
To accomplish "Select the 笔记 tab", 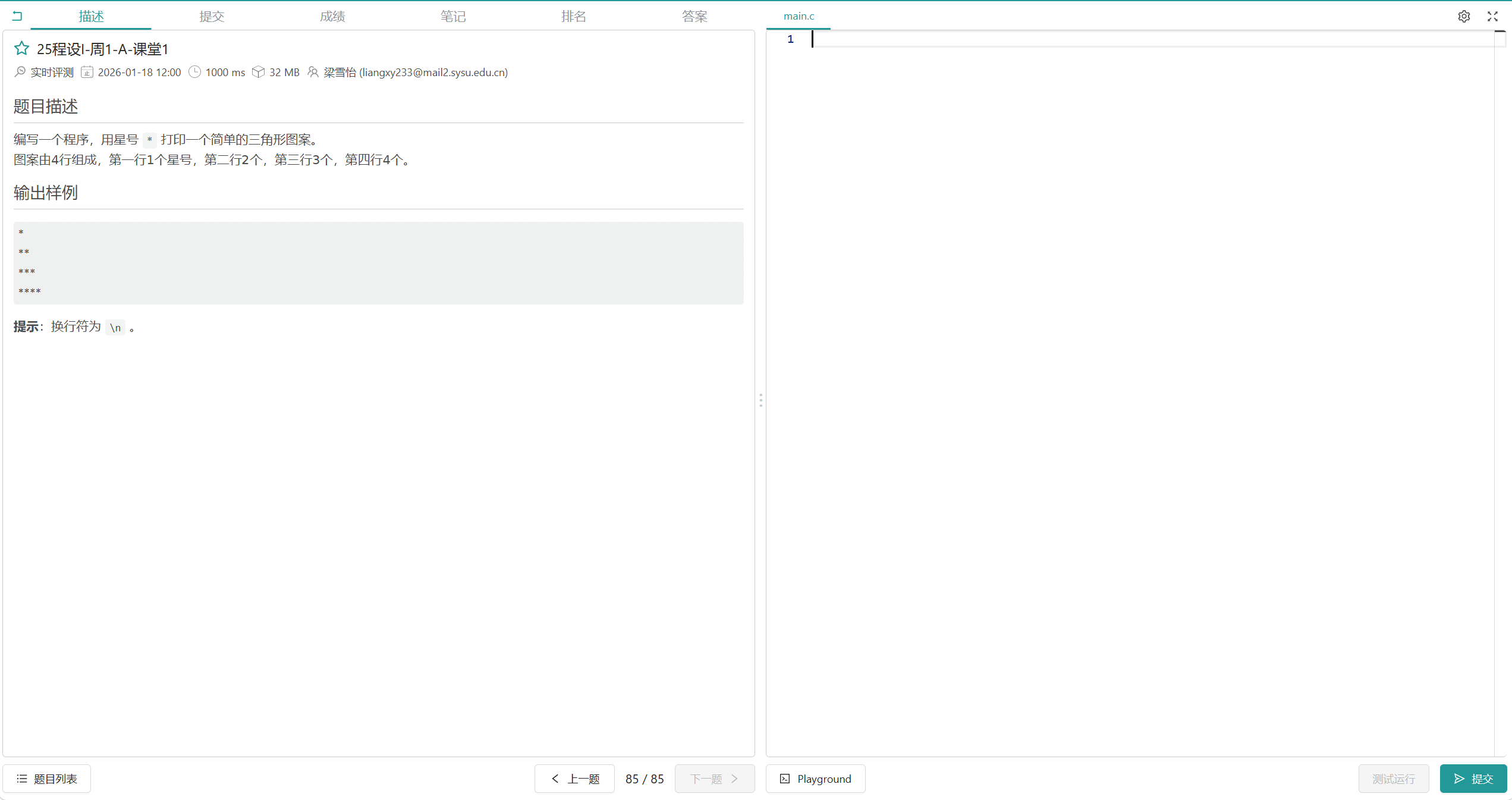I will (453, 16).
